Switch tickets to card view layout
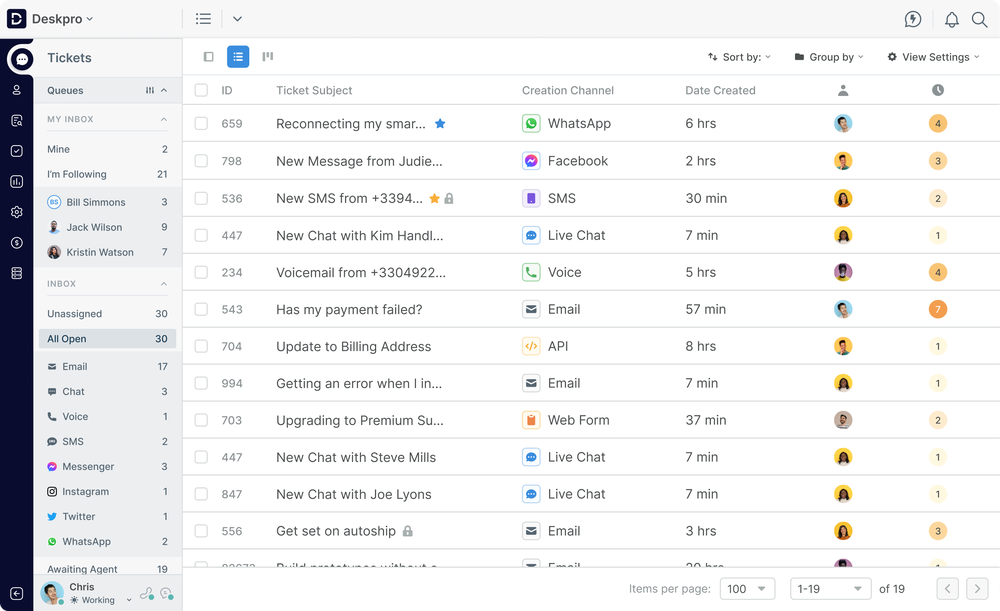The height and width of the screenshot is (611, 1000). click(208, 56)
